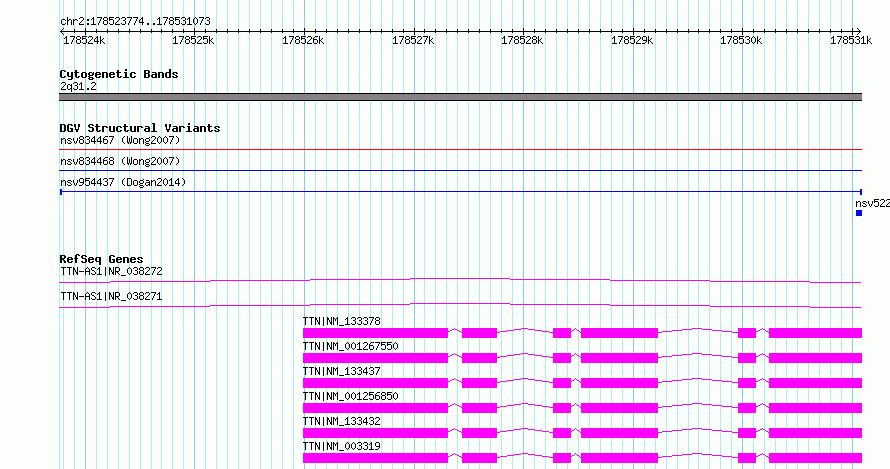This screenshot has width=890, height=469.
Task: Click the blue nsv834468 variant line
Action: tap(460, 171)
